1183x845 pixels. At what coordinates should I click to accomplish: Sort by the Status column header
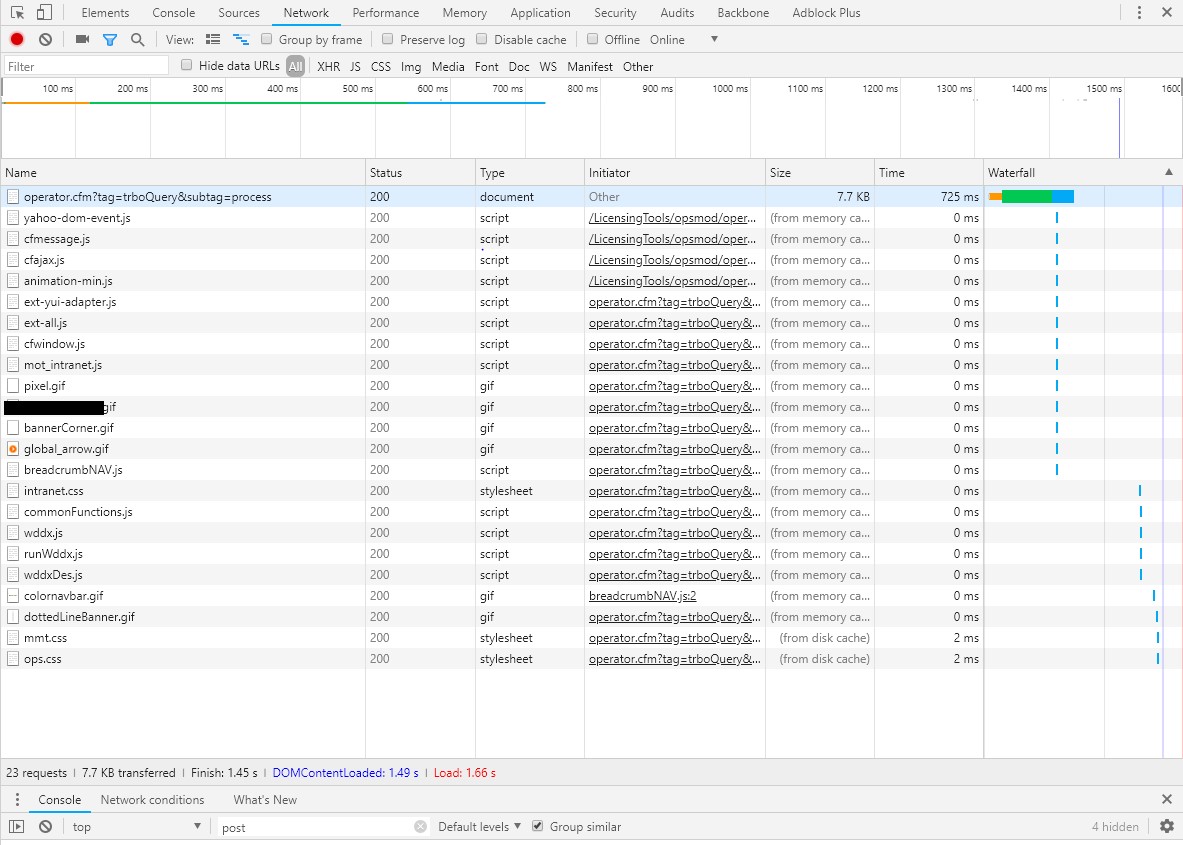(x=420, y=173)
